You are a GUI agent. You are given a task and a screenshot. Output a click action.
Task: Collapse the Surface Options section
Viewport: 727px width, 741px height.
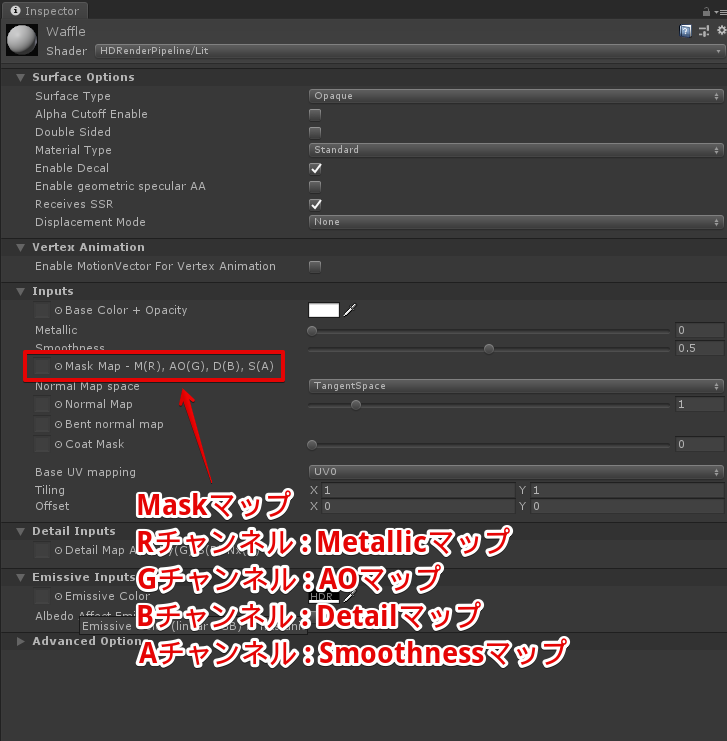(20, 78)
